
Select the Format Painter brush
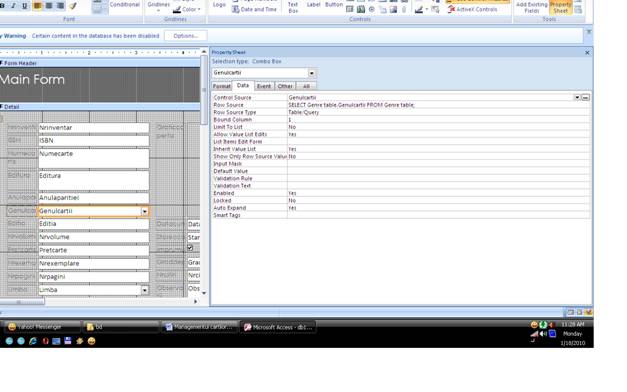tap(73, 6)
